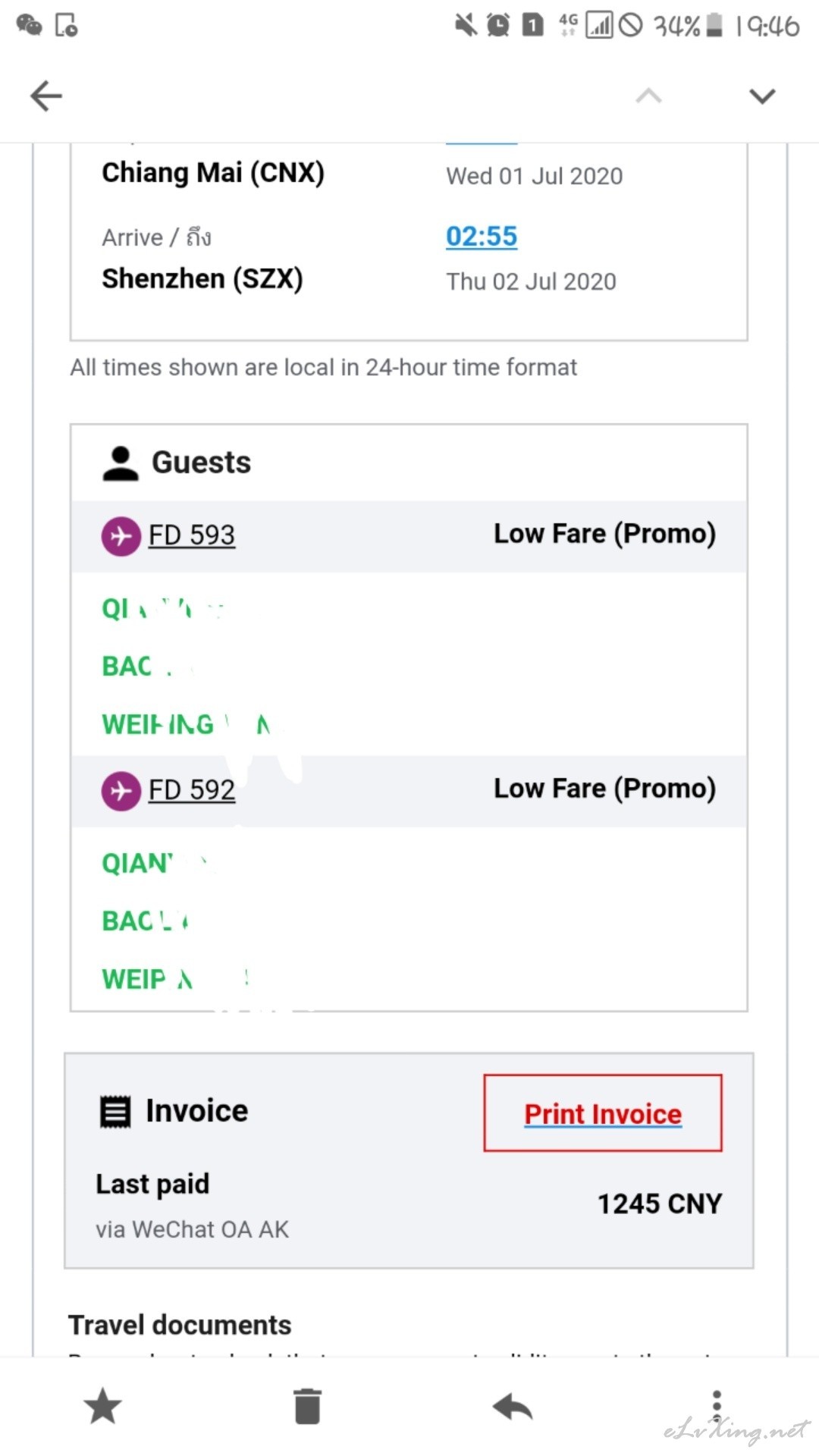Tap the alarm icon in status bar

pyautogui.click(x=498, y=26)
